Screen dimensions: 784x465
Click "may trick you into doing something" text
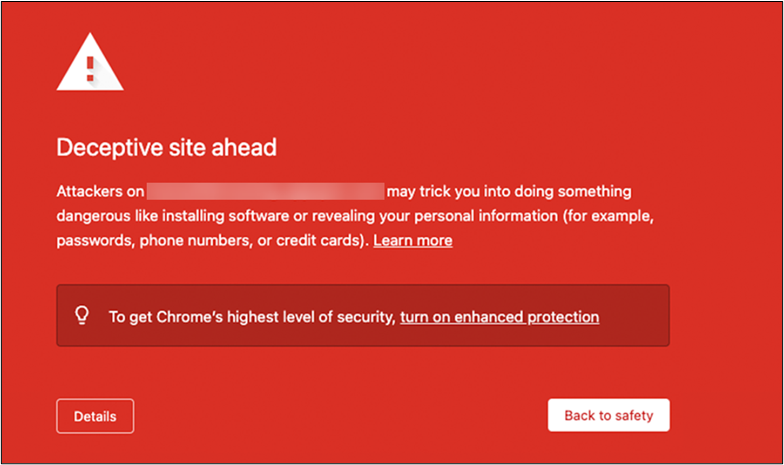[510, 191]
